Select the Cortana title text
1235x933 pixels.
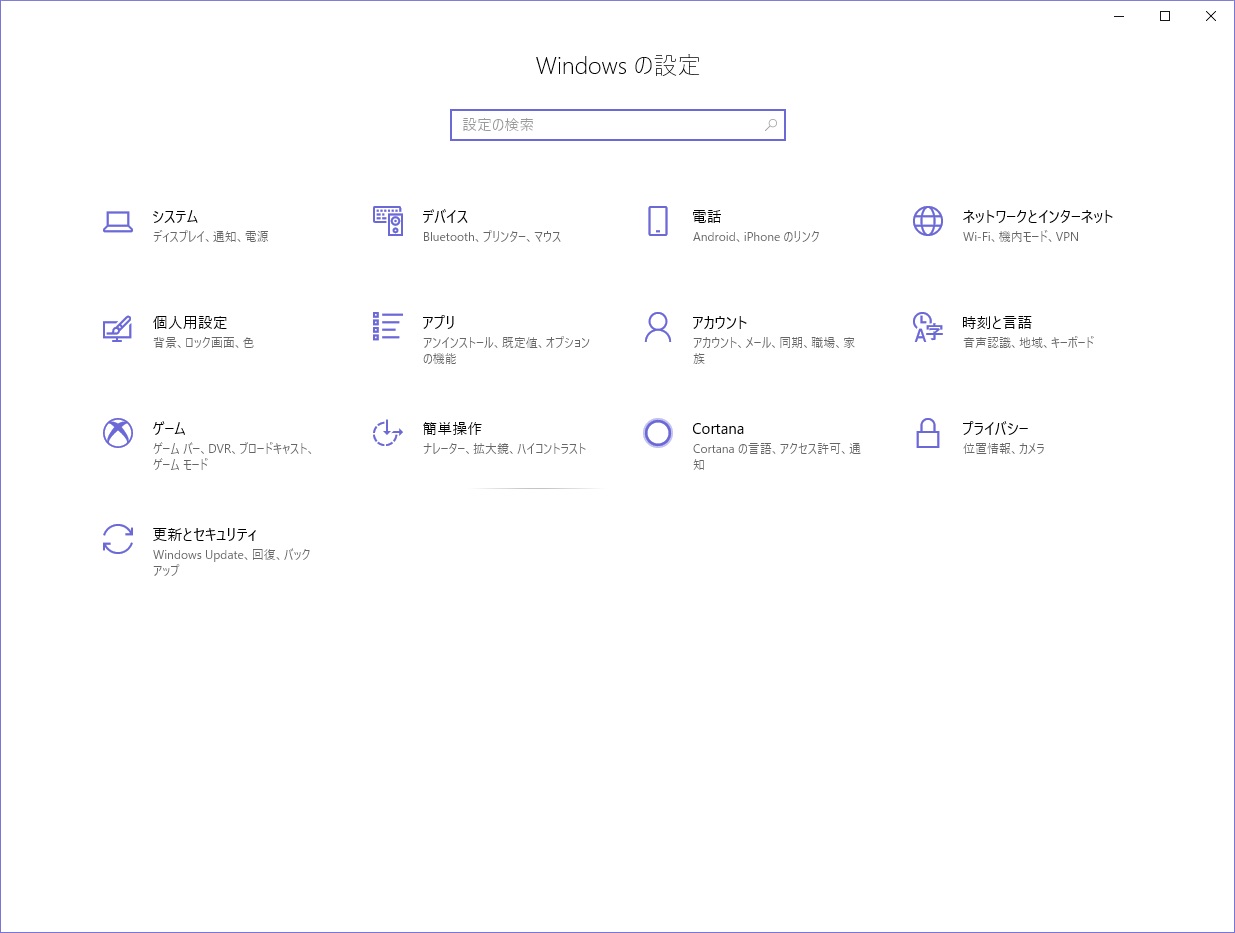718,428
